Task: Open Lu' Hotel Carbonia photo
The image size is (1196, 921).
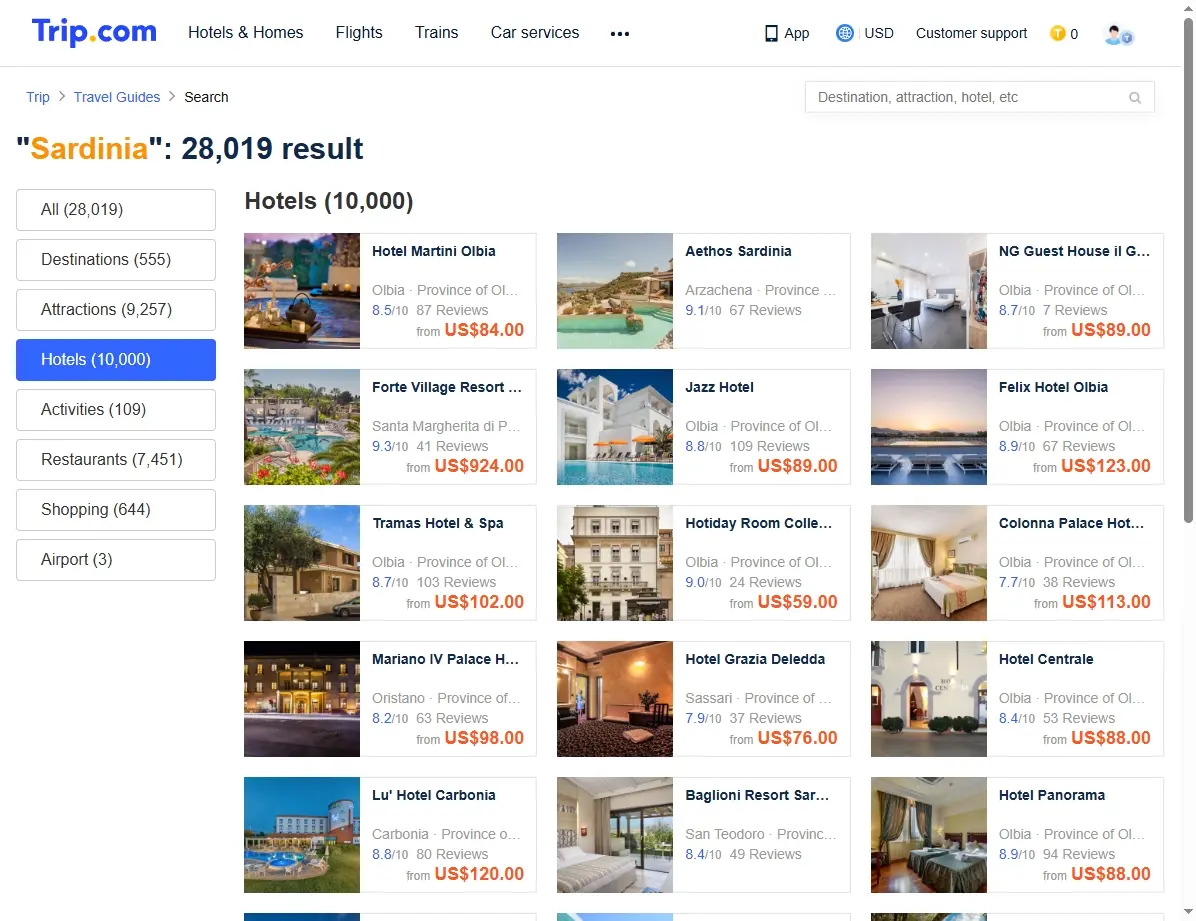Action: [x=302, y=835]
